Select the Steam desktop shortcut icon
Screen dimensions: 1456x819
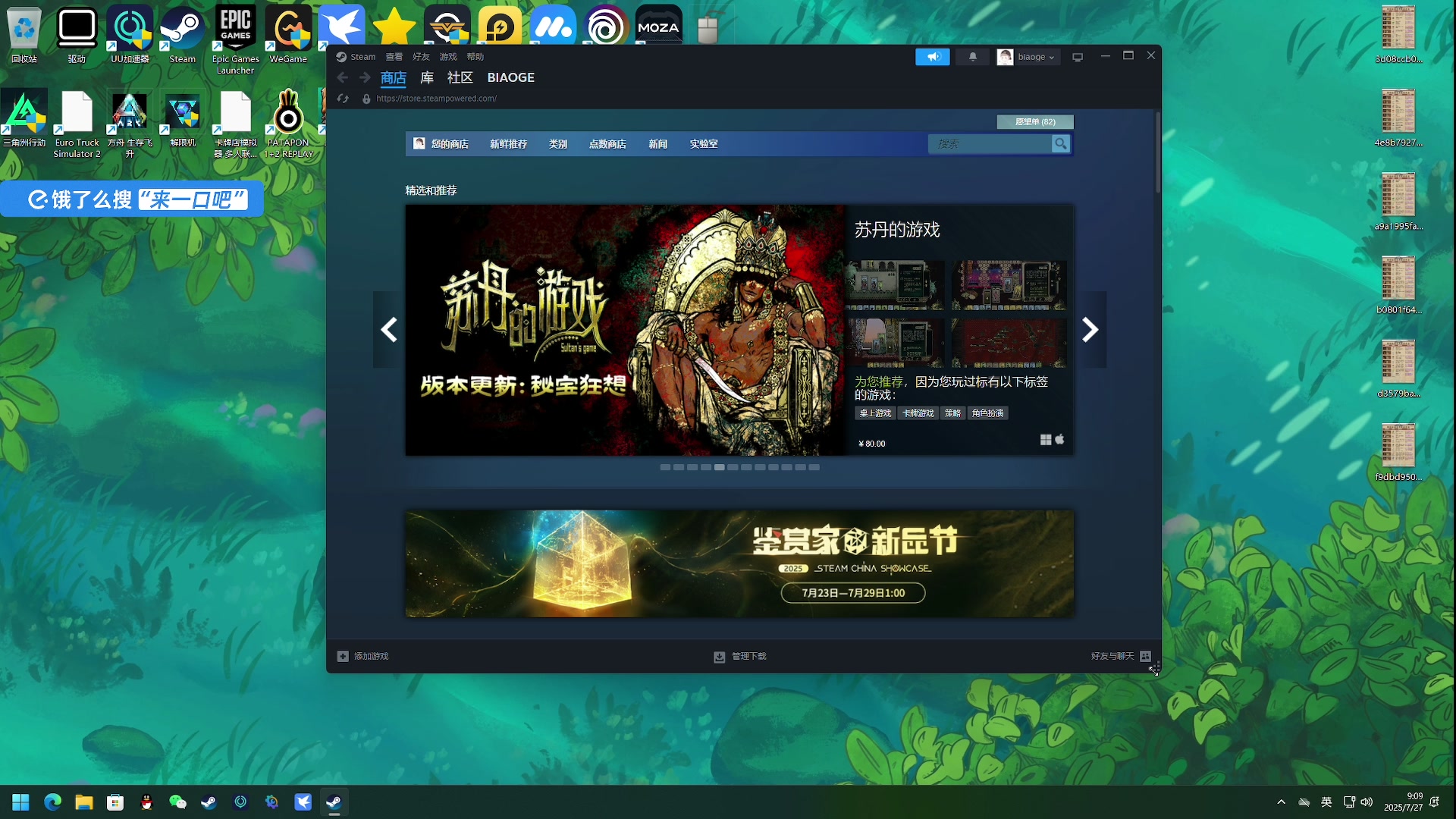click(182, 34)
